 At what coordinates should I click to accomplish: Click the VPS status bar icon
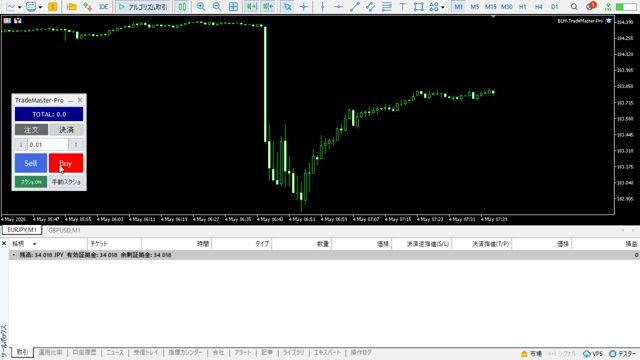593,353
